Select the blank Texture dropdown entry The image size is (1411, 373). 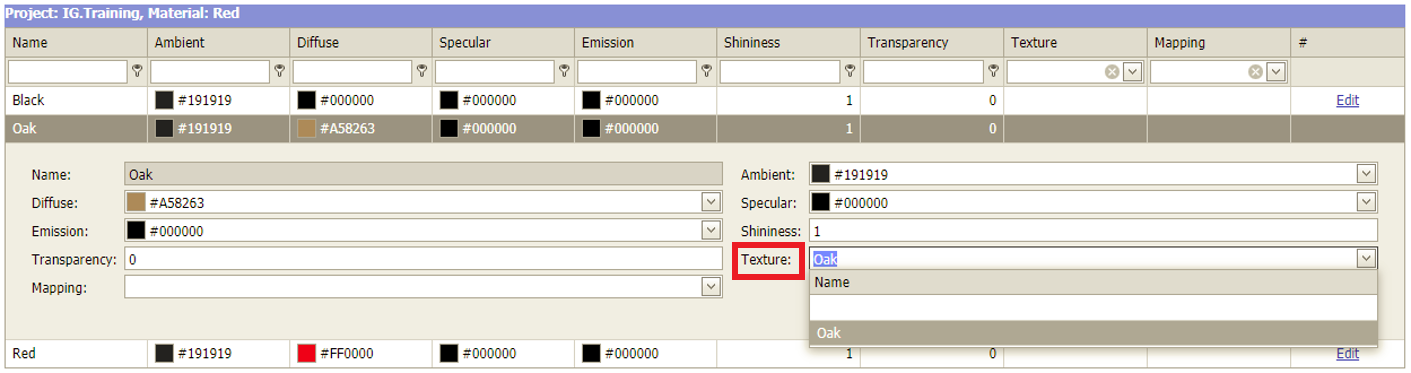pos(1093,308)
